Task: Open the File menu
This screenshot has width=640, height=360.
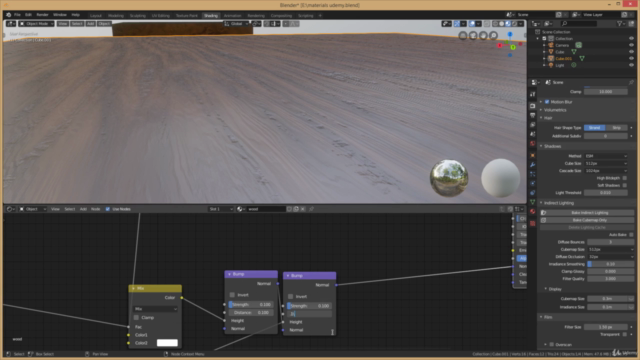Action: pyautogui.click(x=17, y=15)
